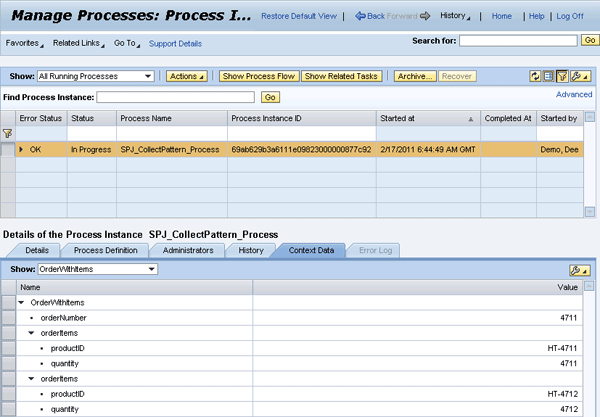600x417 pixels.
Task: Sort by the Started at column header
Action: coord(427,118)
